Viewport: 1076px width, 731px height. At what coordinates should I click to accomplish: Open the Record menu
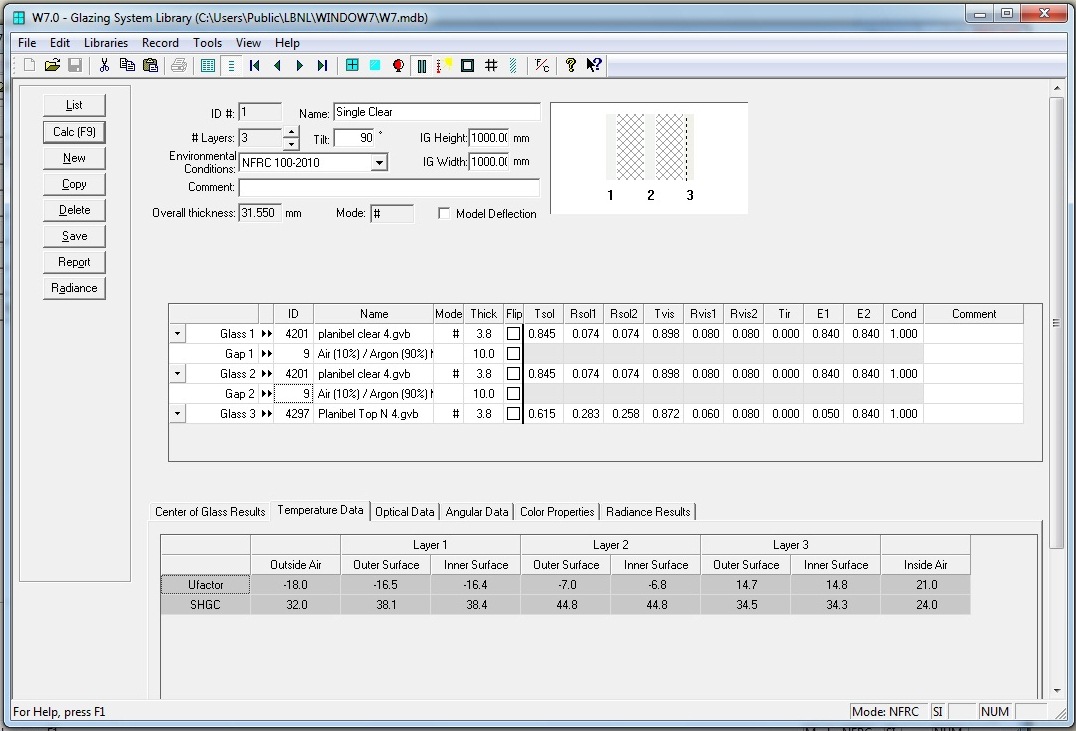point(160,43)
